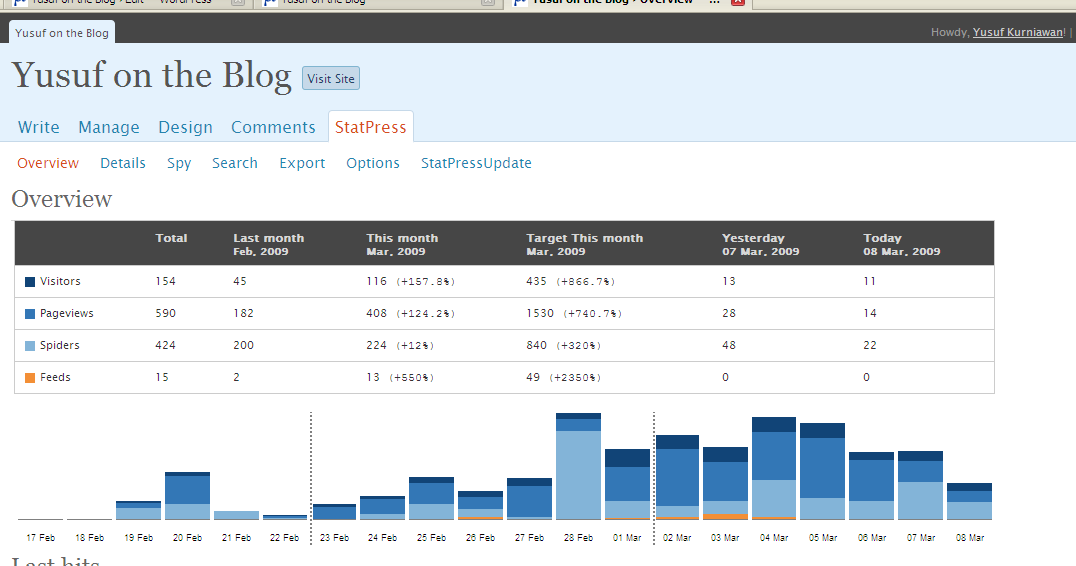Click the Visitors total value 154
Screen dimensions: 1076x566
(165, 281)
